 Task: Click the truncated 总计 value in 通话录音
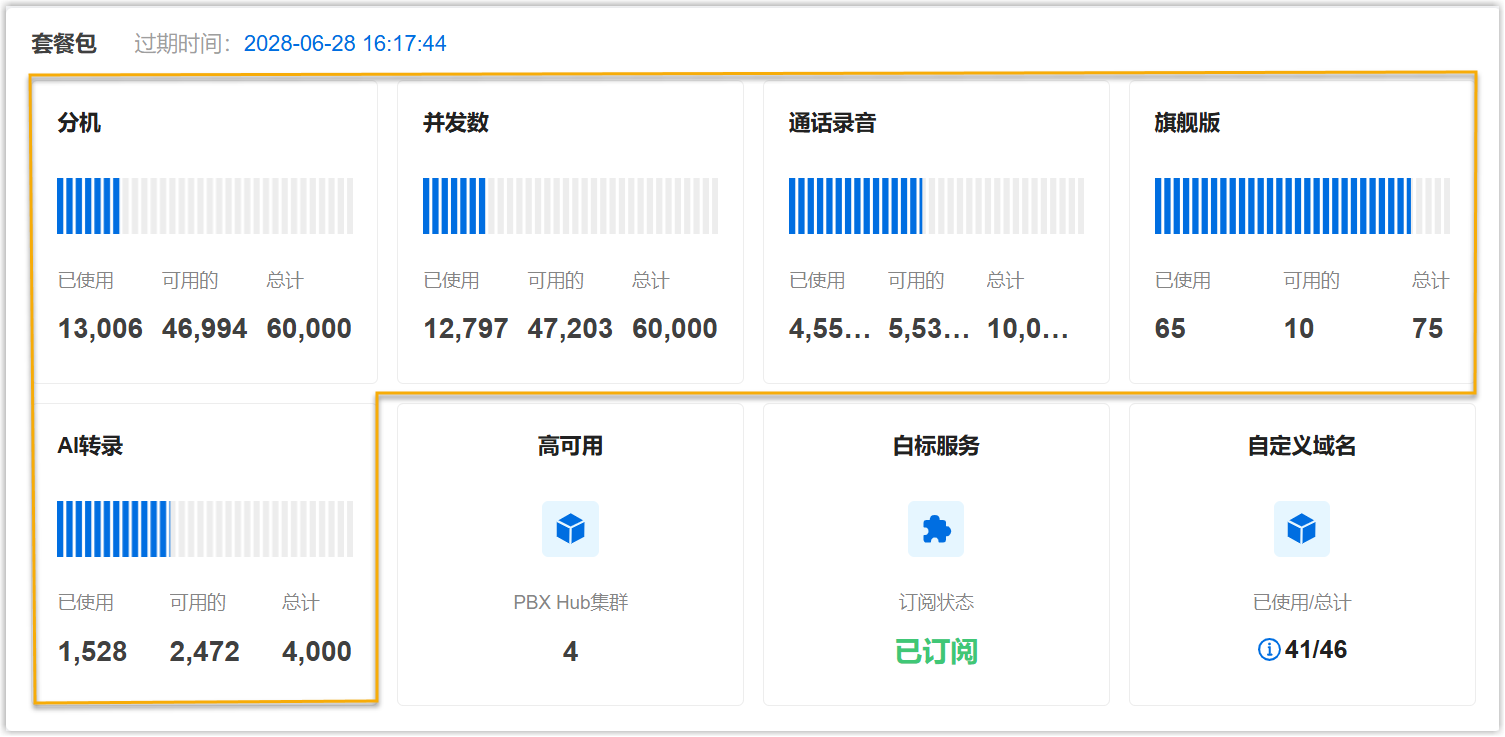(x=1028, y=329)
